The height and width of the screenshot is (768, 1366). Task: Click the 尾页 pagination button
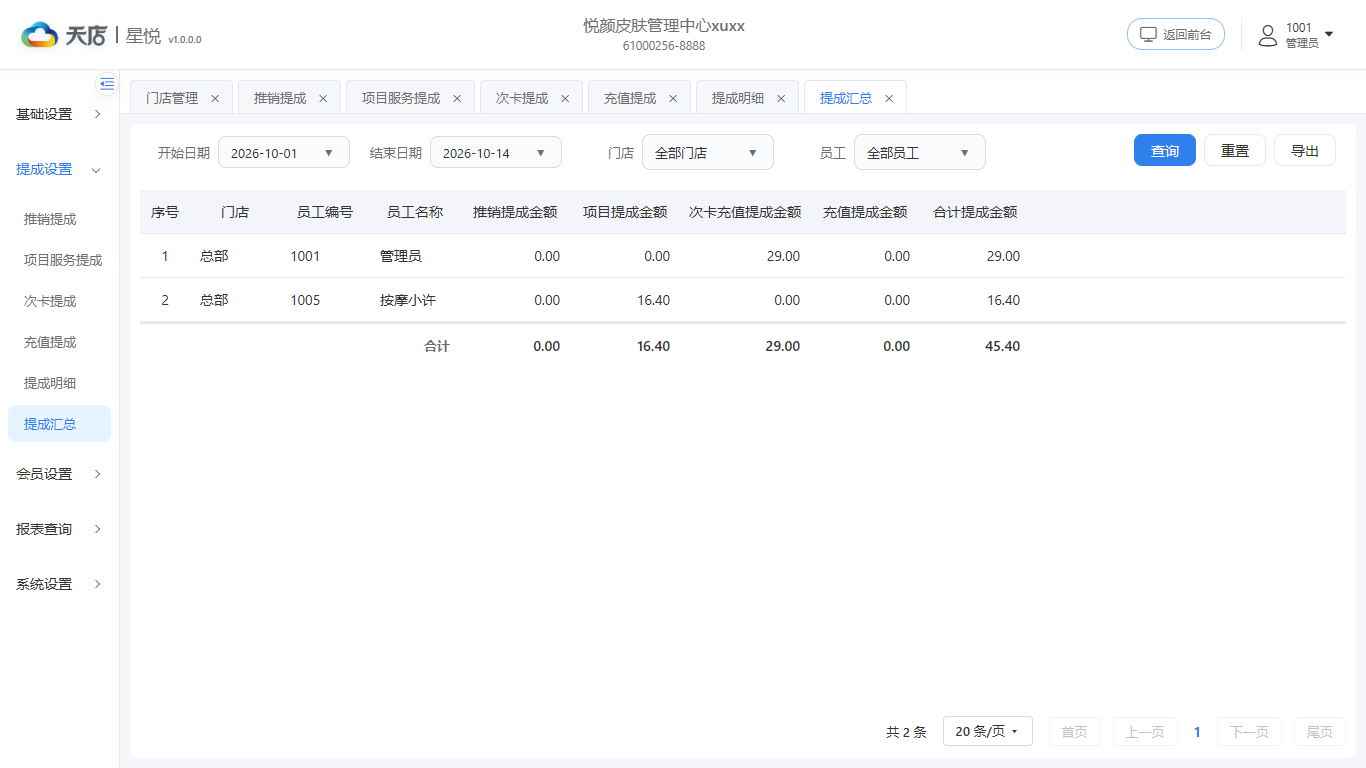coord(1320,731)
